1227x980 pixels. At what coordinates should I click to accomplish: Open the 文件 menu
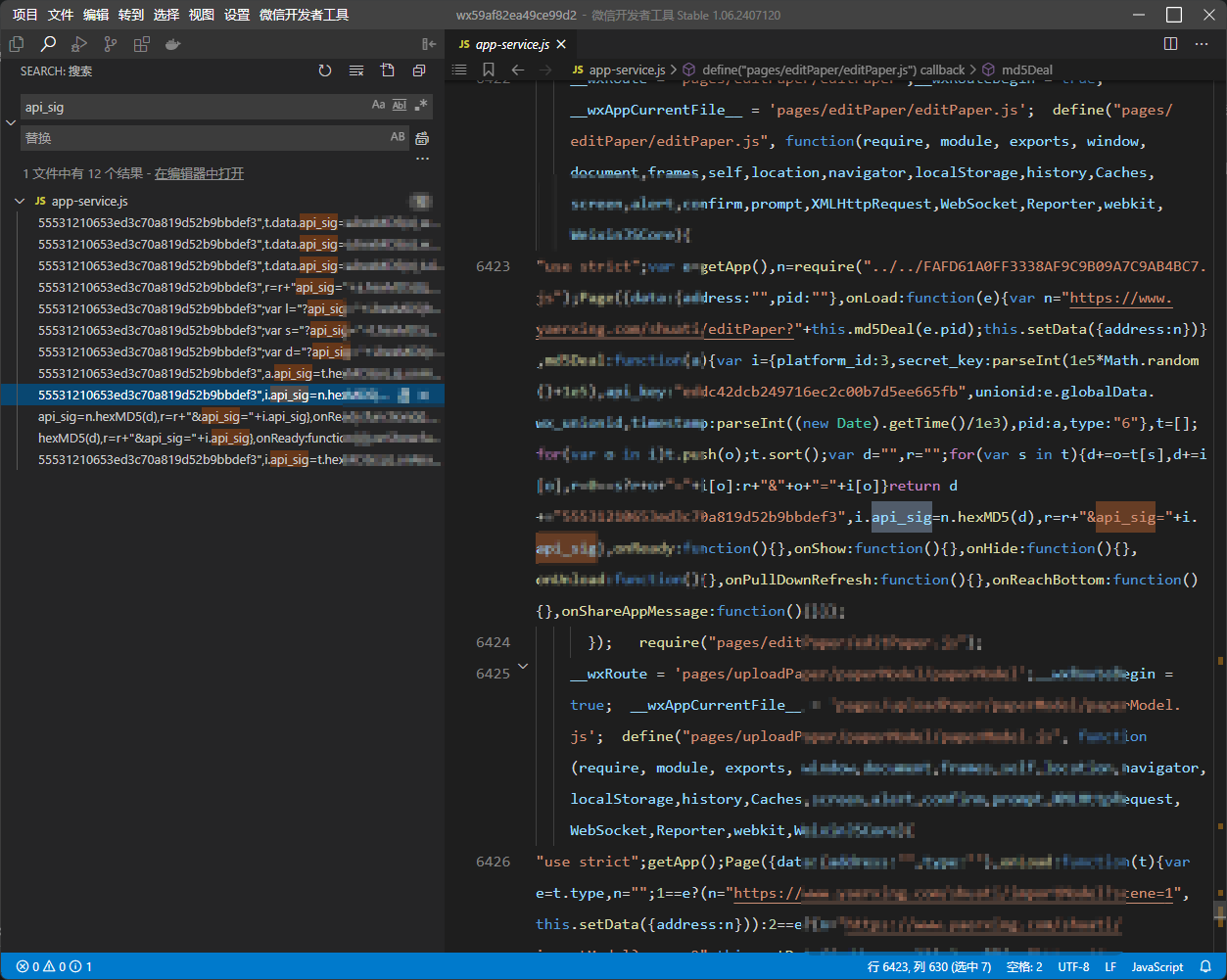[61, 15]
